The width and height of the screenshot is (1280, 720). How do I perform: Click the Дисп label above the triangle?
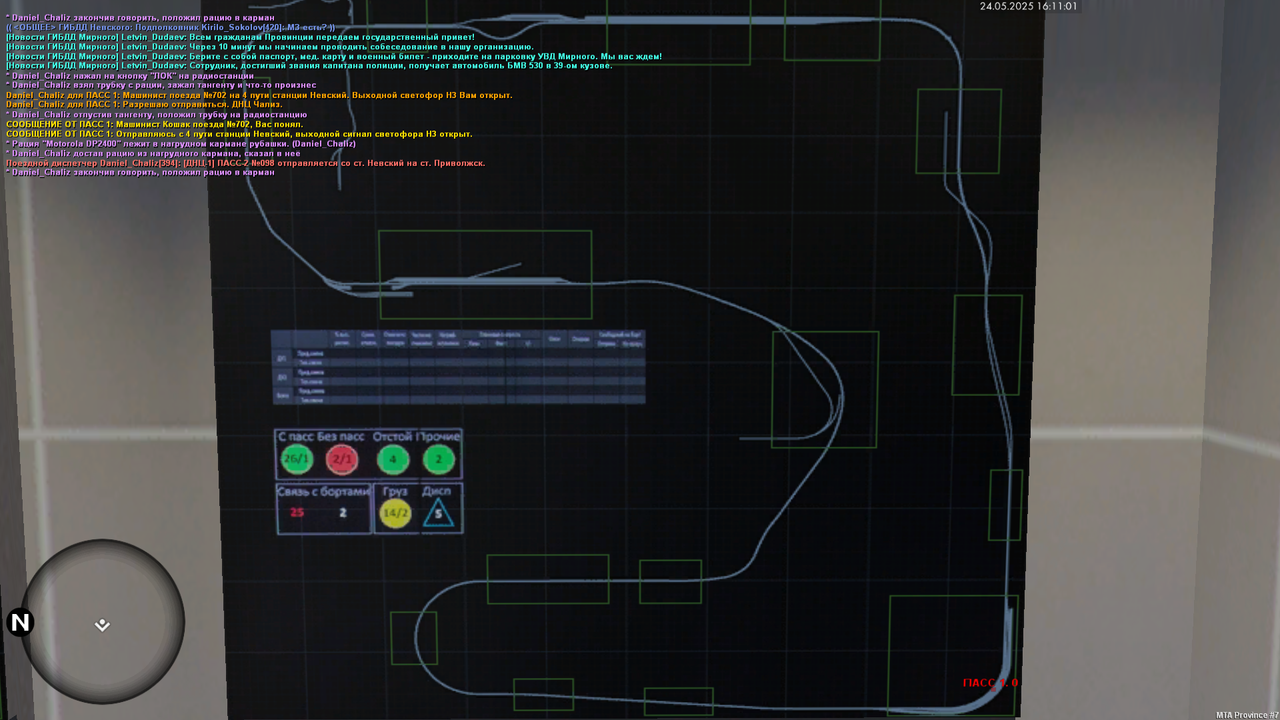click(437, 491)
